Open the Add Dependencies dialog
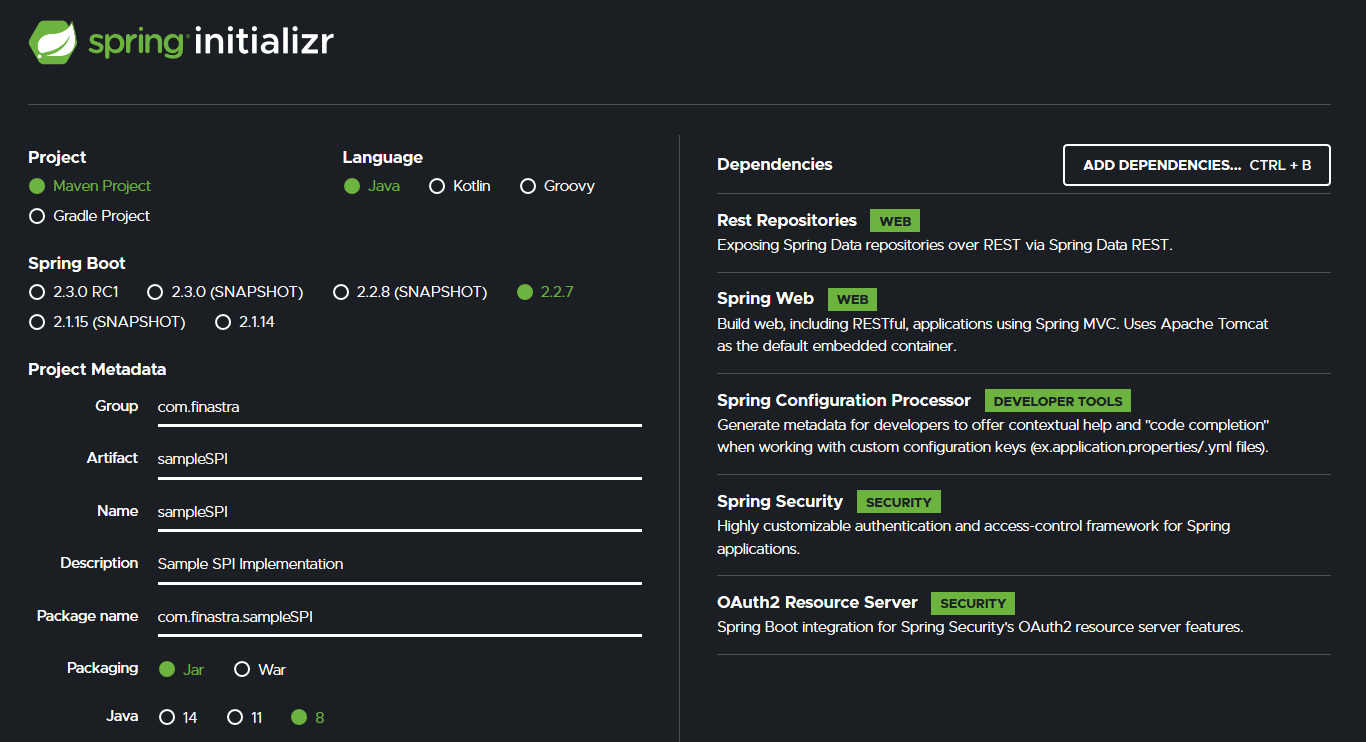Viewport: 1366px width, 742px height. tap(1197, 165)
